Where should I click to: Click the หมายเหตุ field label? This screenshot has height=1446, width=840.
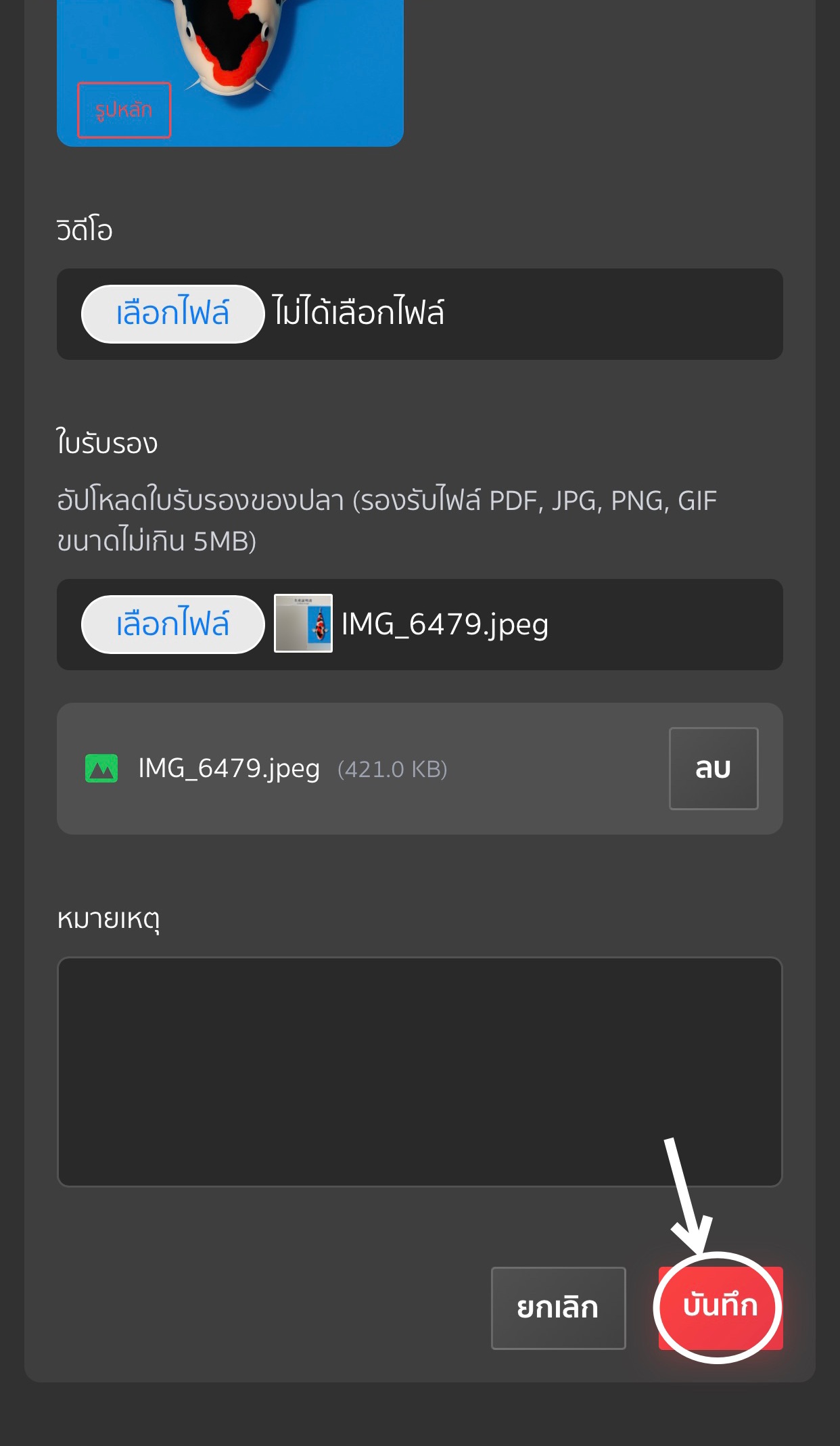click(x=108, y=919)
